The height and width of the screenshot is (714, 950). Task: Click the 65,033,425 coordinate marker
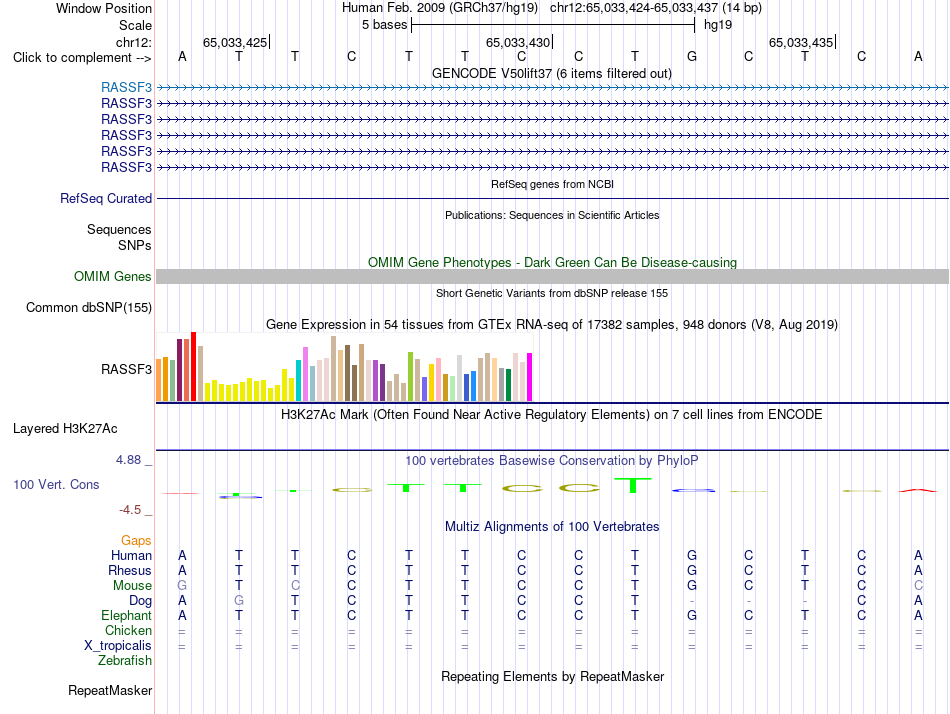[235, 42]
